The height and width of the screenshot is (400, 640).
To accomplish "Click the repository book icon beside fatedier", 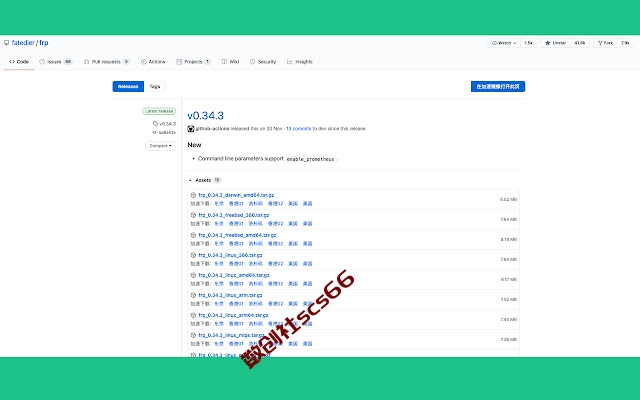I will point(7,42).
